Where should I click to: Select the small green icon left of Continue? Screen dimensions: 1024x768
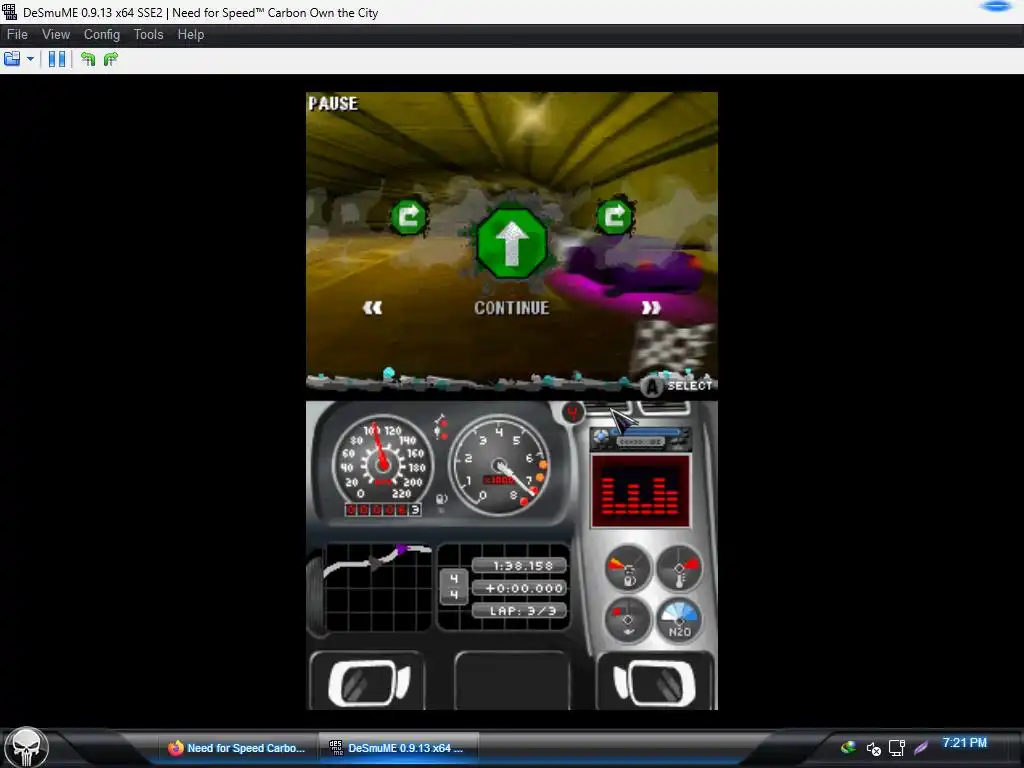coord(409,216)
